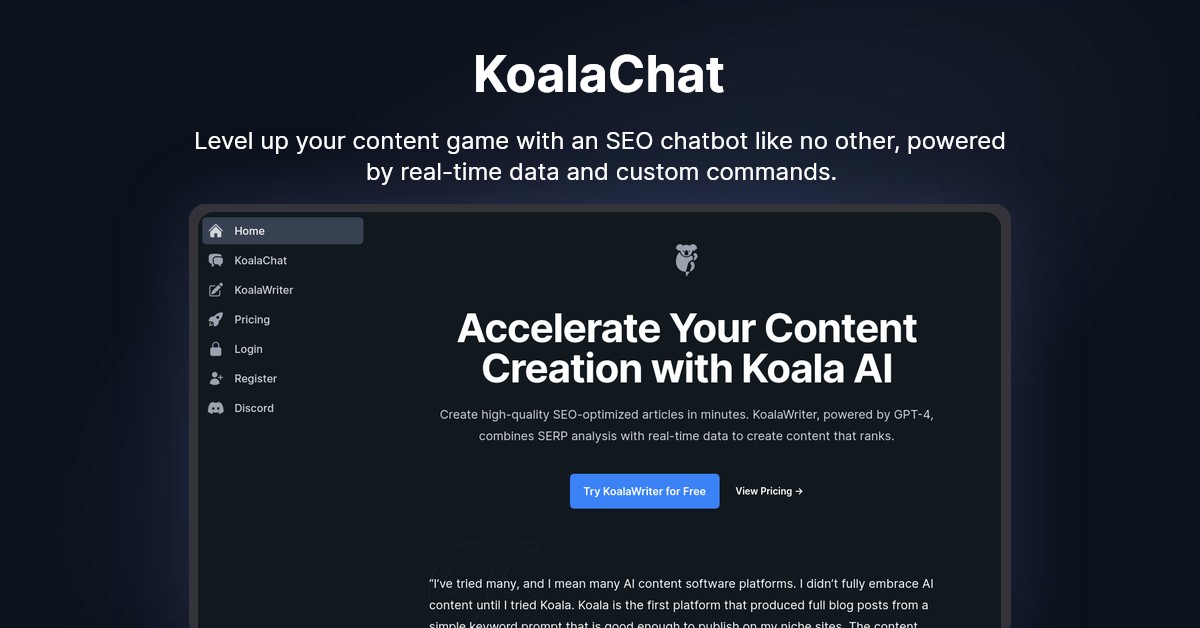This screenshot has width=1200, height=628.
Task: Follow the View Pricing arrow link
Action: point(769,491)
